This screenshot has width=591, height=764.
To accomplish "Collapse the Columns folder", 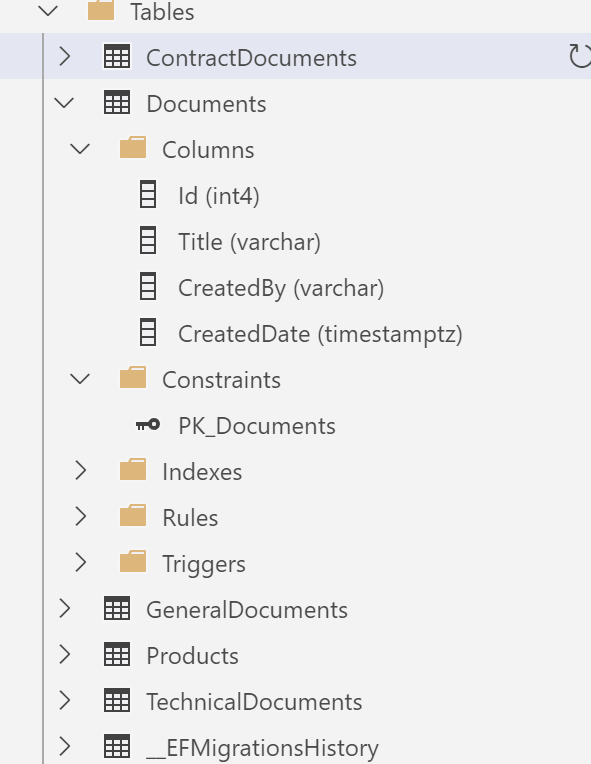I will point(80,149).
